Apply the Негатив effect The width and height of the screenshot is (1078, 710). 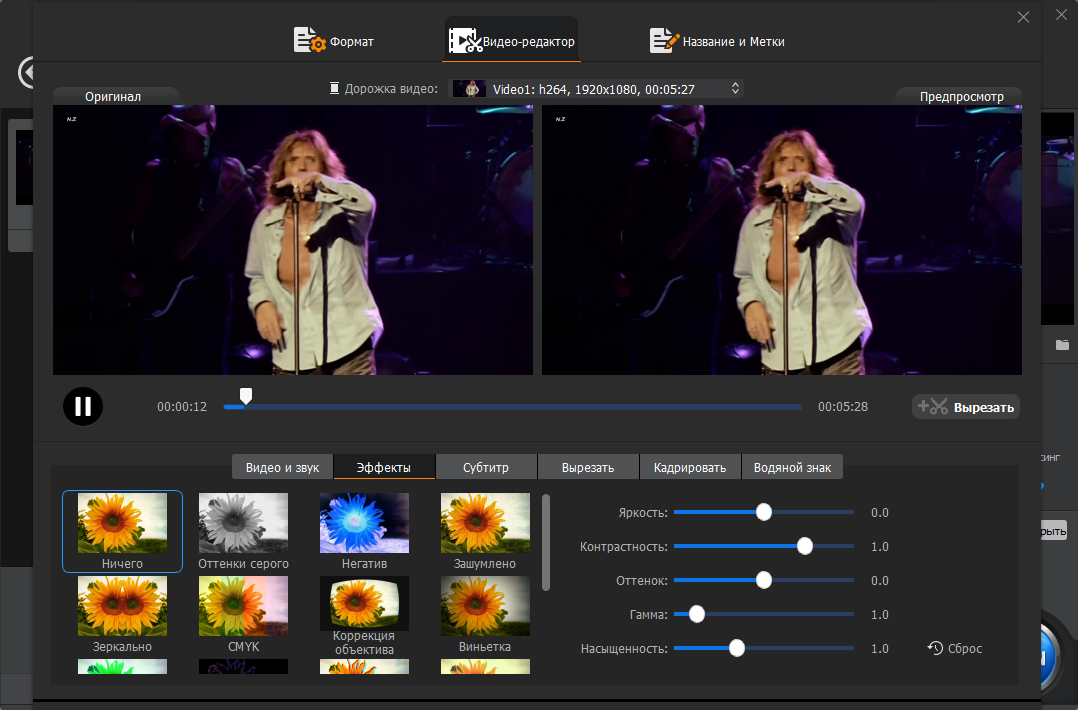click(364, 531)
